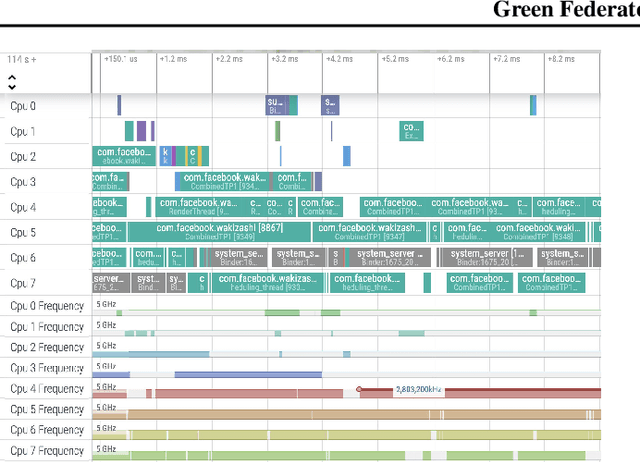The height and width of the screenshot is (462, 640).
Task: Click the yellow slice on Cpu 2
Action: coord(201,156)
